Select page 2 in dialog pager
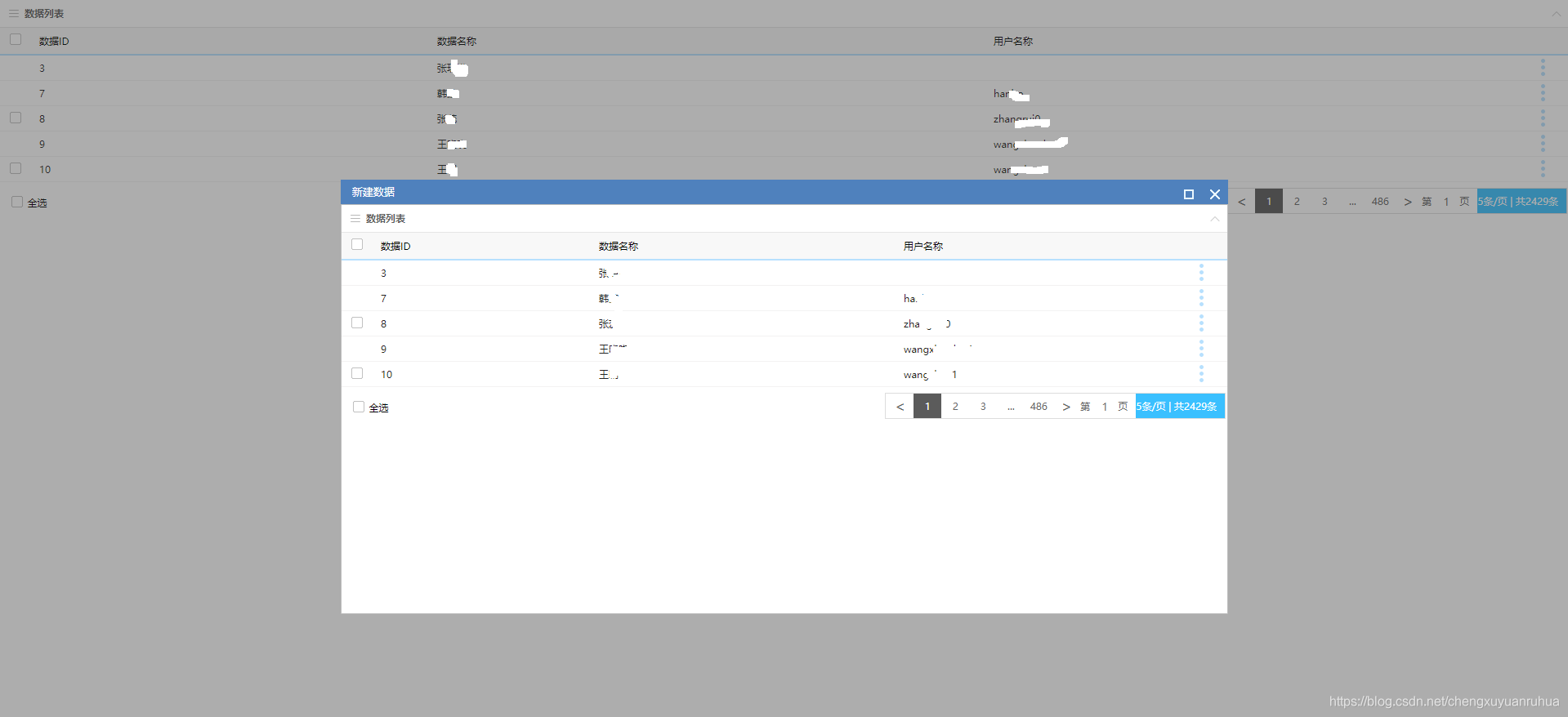This screenshot has width=1568, height=717. [x=955, y=406]
